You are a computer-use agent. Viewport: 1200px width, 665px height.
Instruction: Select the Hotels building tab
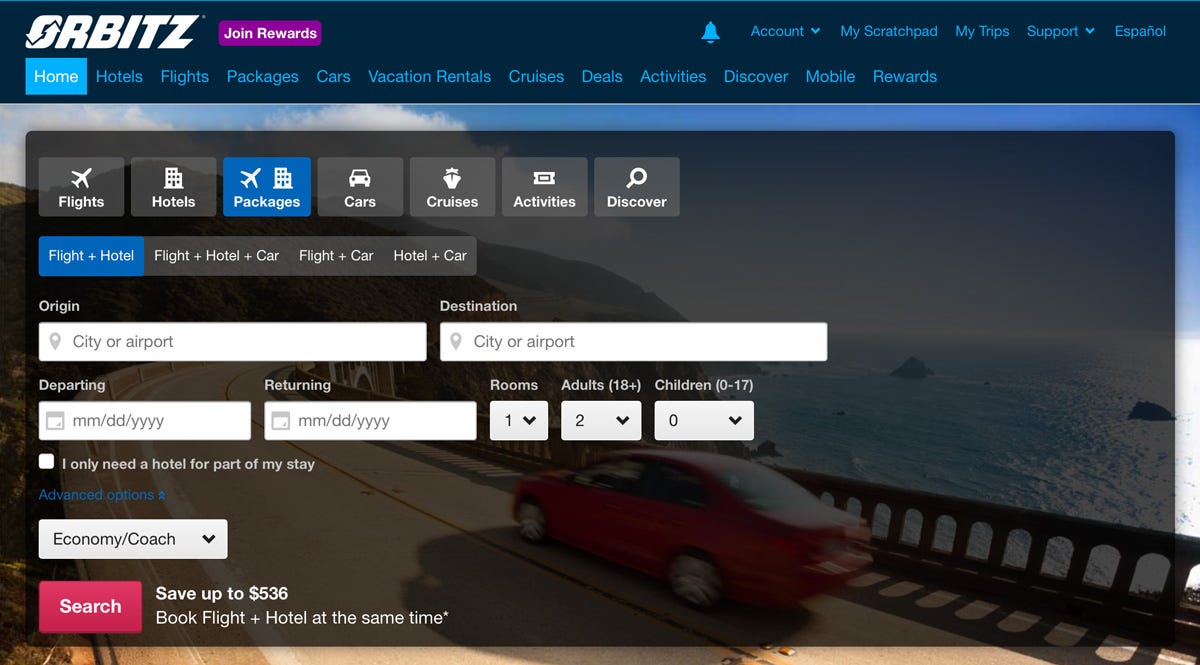point(174,187)
